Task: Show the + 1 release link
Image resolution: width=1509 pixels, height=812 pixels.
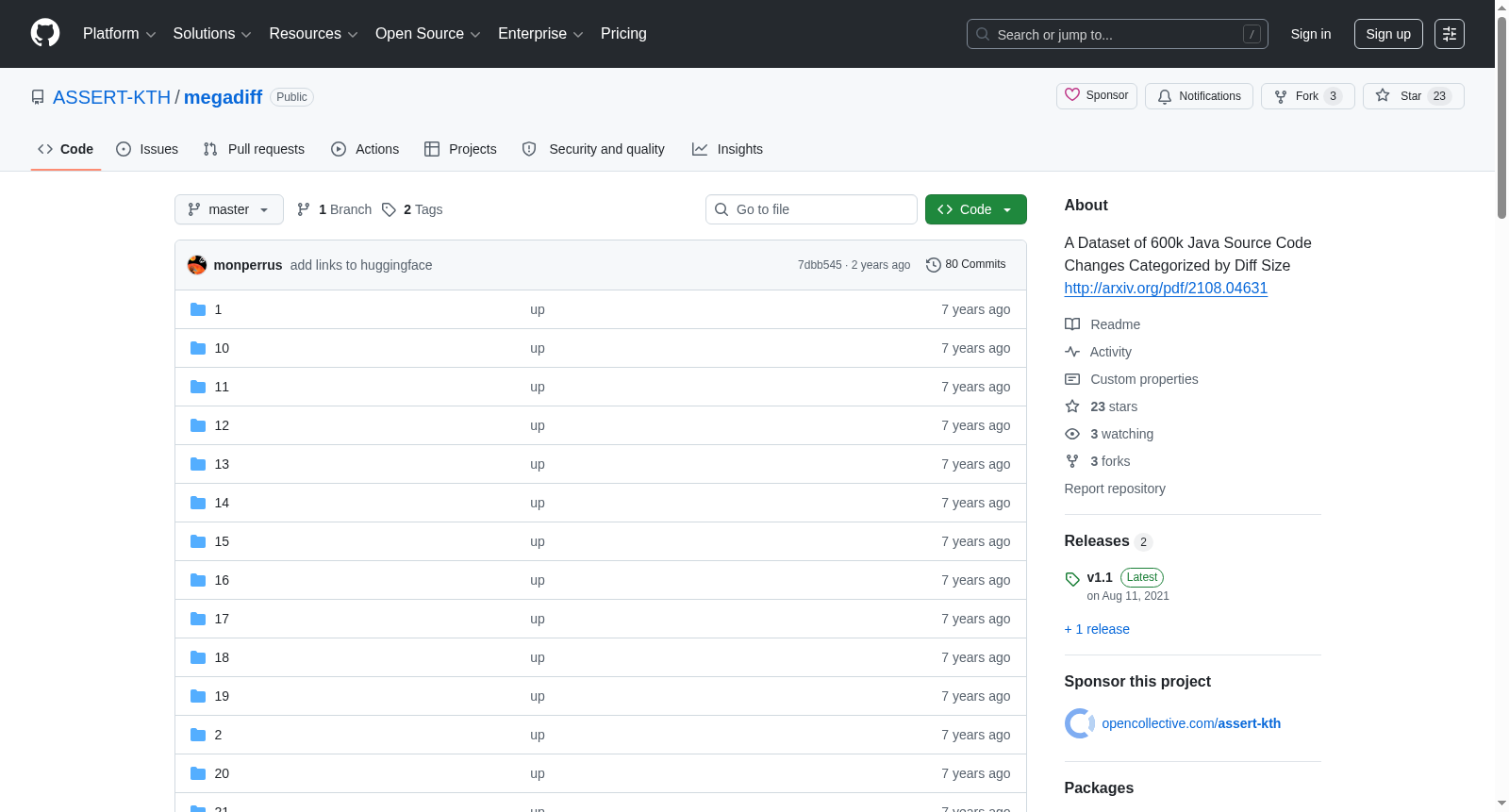Action: click(1097, 629)
